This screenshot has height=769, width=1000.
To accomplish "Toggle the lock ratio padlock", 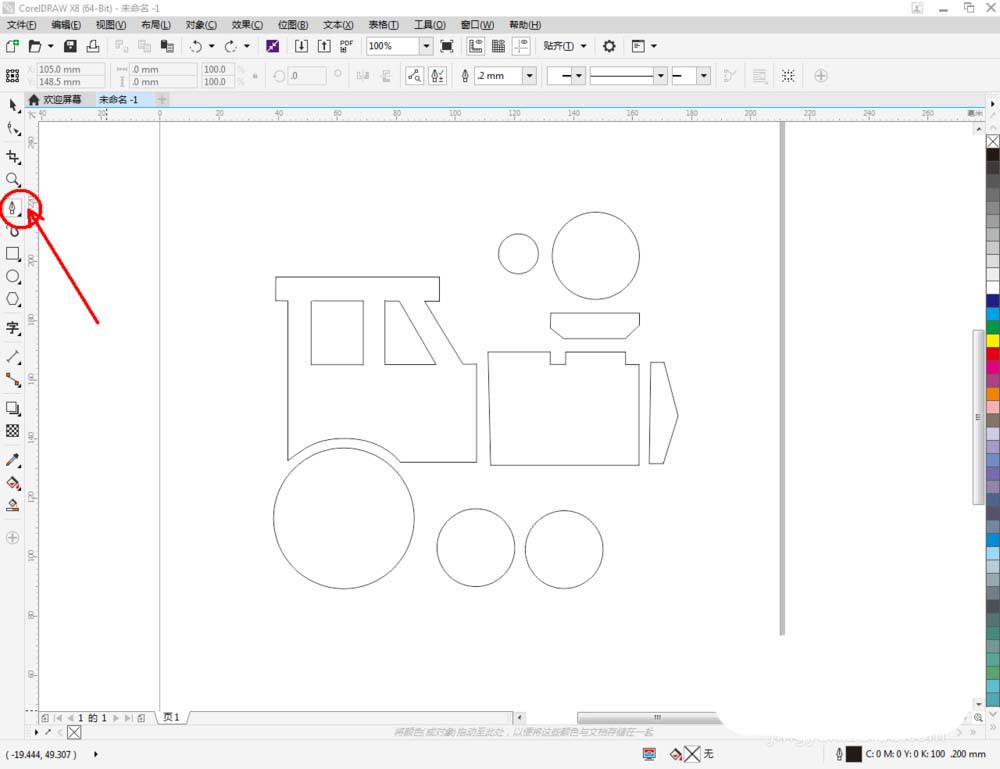I will click(x=255, y=76).
